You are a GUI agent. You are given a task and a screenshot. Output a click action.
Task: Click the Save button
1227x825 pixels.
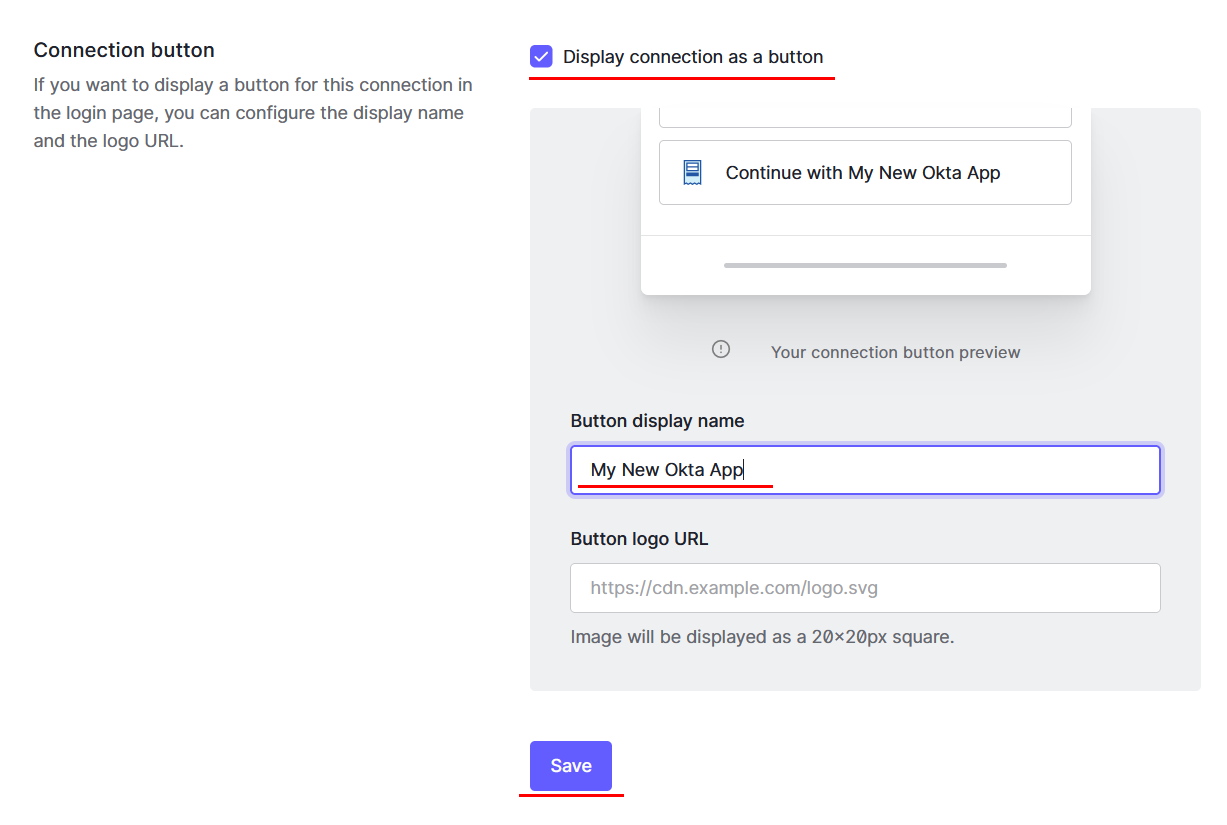[571, 766]
